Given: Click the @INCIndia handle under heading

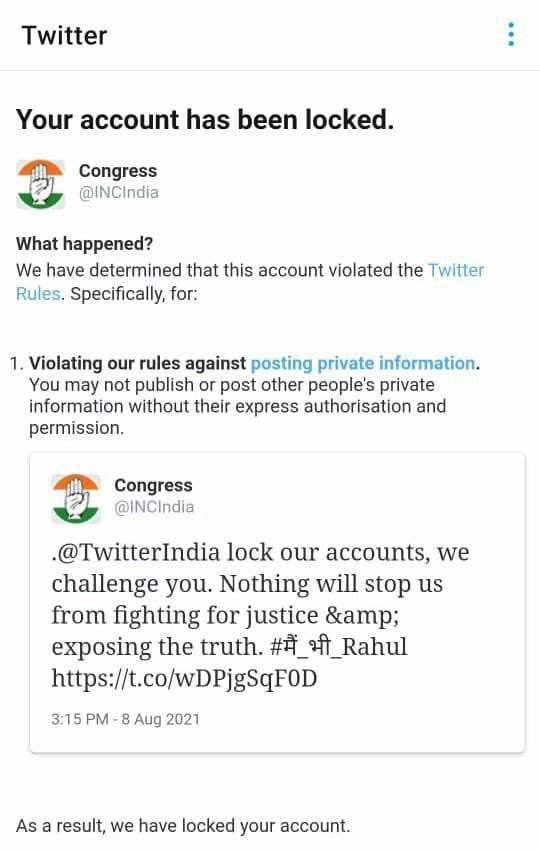Looking at the screenshot, I should click(x=119, y=192).
